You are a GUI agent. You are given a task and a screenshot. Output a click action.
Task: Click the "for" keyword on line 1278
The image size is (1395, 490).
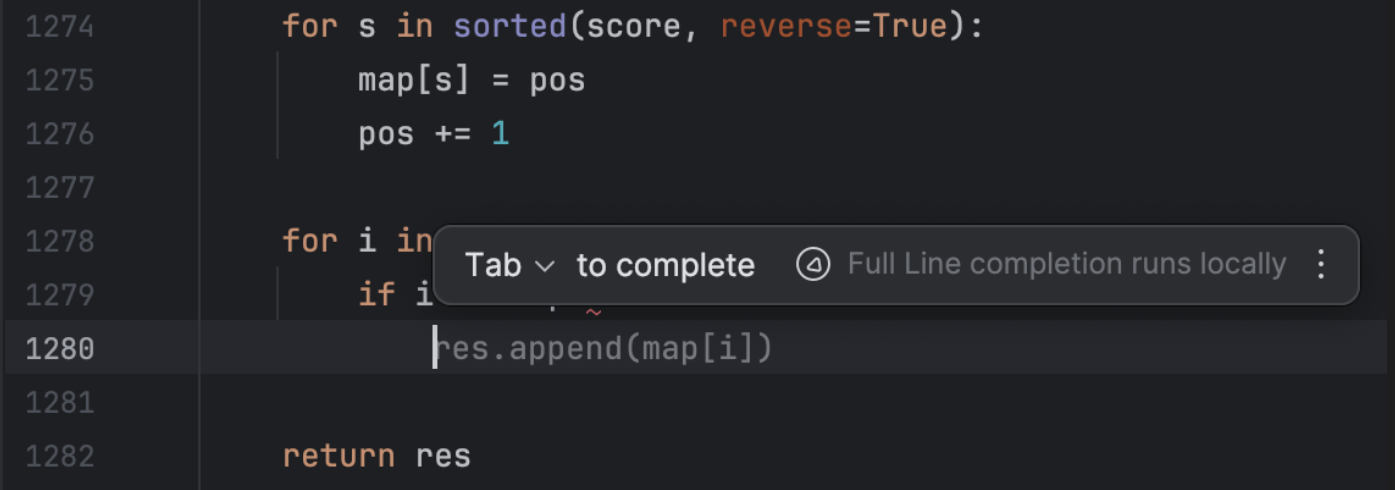[x=310, y=242]
